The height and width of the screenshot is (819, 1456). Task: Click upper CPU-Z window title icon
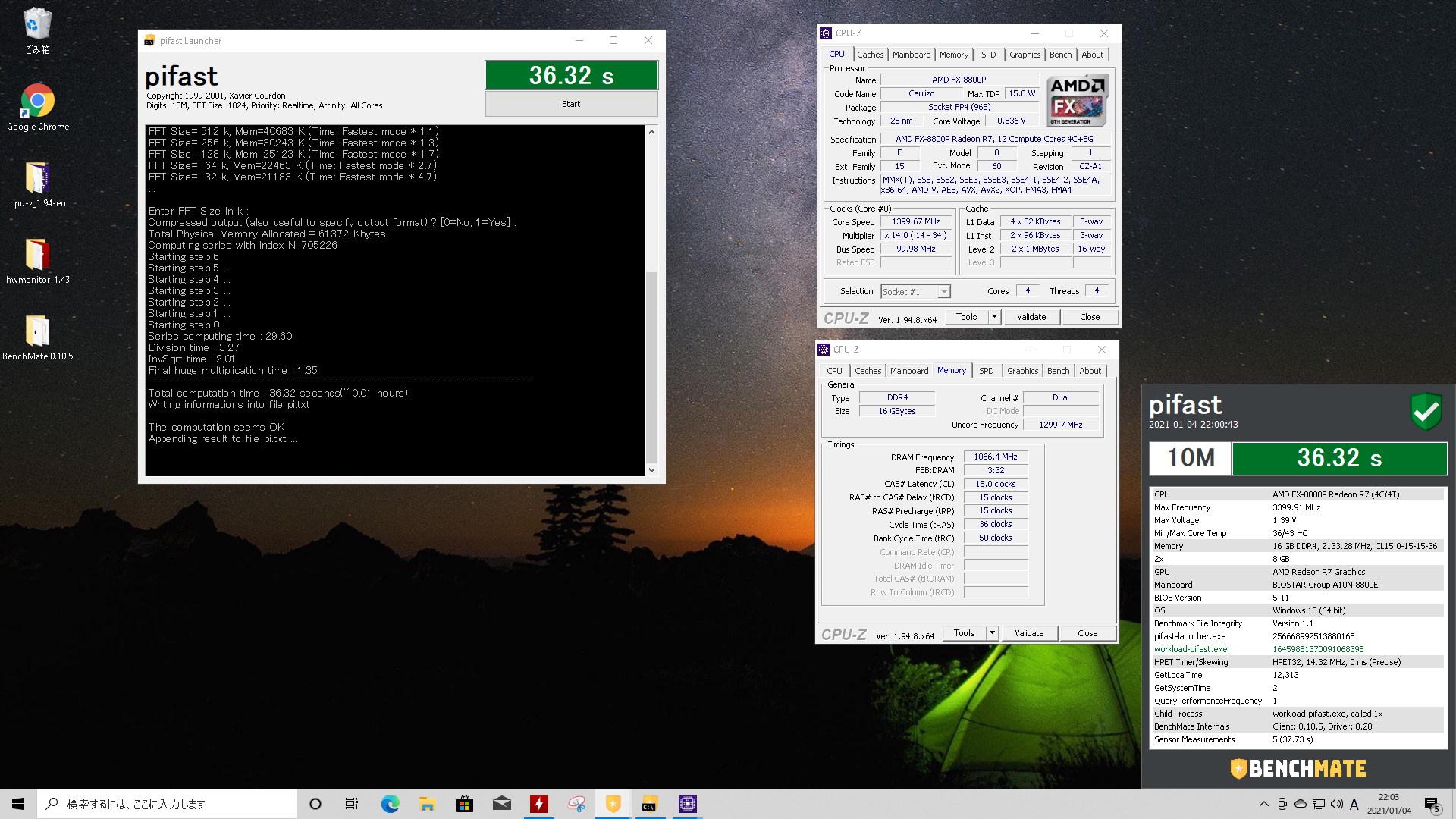coord(825,33)
